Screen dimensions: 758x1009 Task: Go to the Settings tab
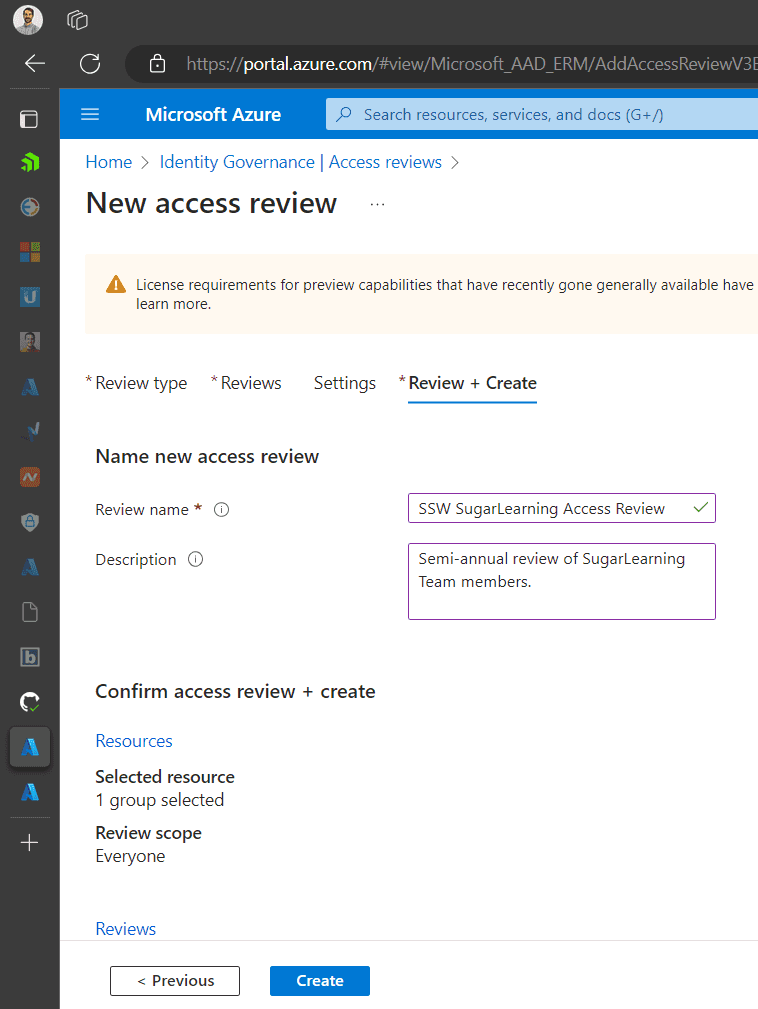coord(344,383)
